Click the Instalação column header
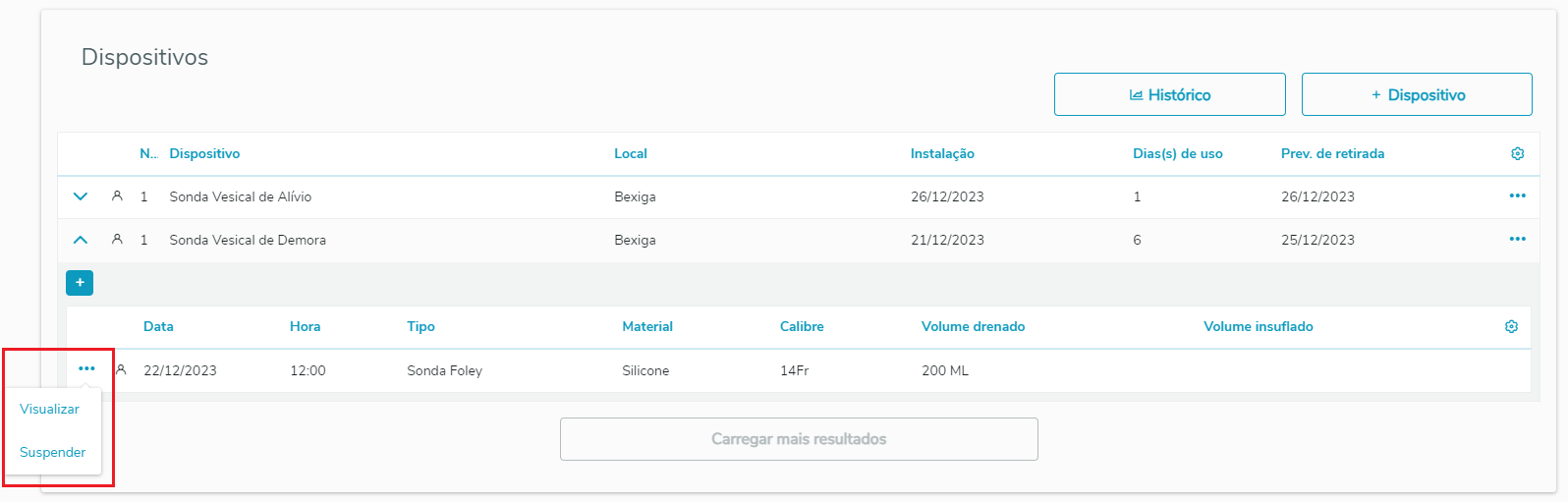 pyautogui.click(x=942, y=154)
